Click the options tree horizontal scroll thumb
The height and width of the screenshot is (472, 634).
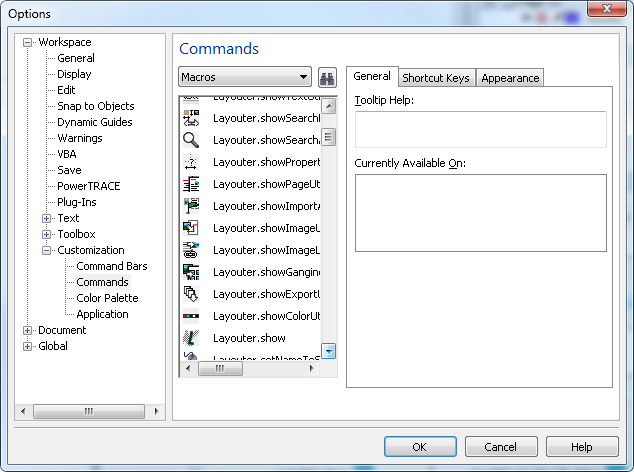[89, 411]
